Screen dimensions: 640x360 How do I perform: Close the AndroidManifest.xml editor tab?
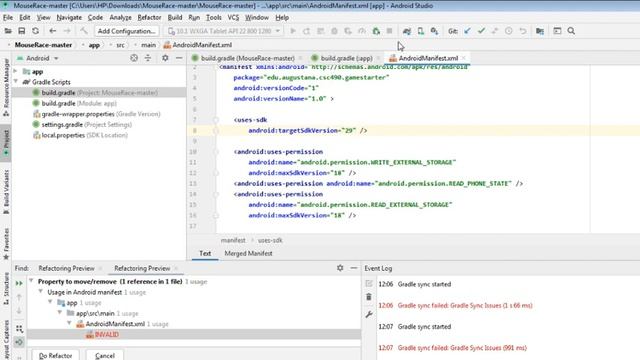point(464,58)
